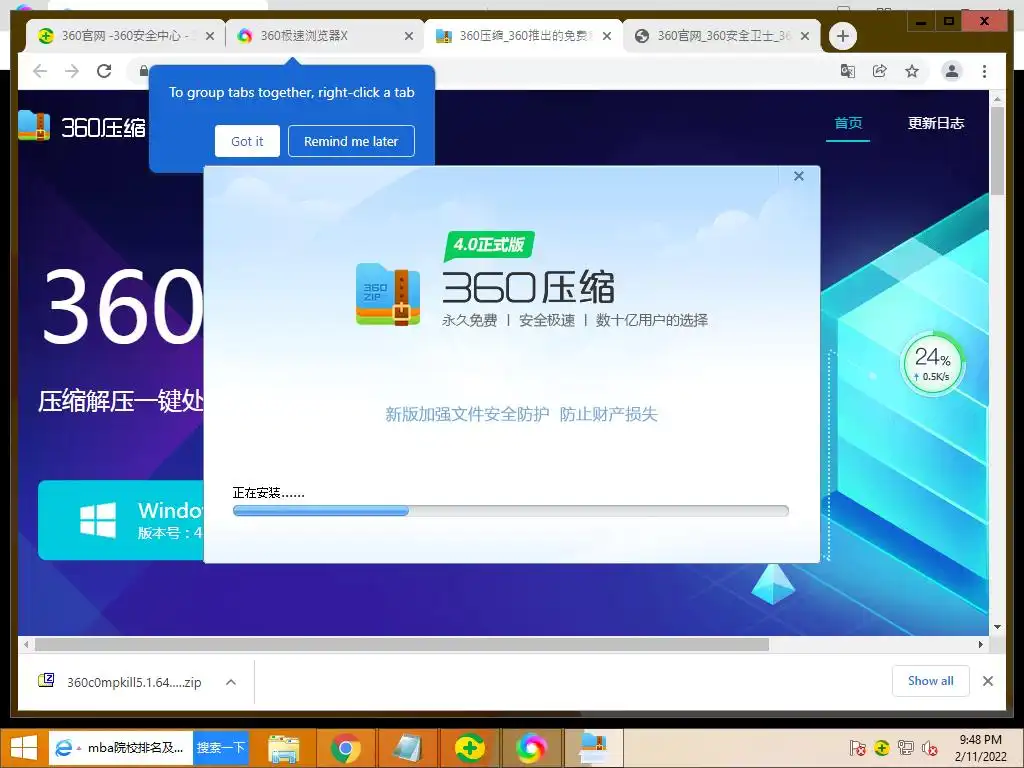Click Internet Explorer icon in taskbar

tap(63, 748)
